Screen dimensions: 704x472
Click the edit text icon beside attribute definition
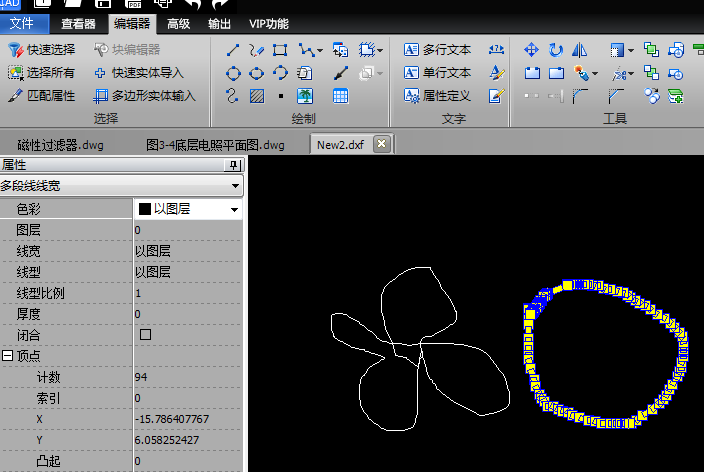pos(497,96)
